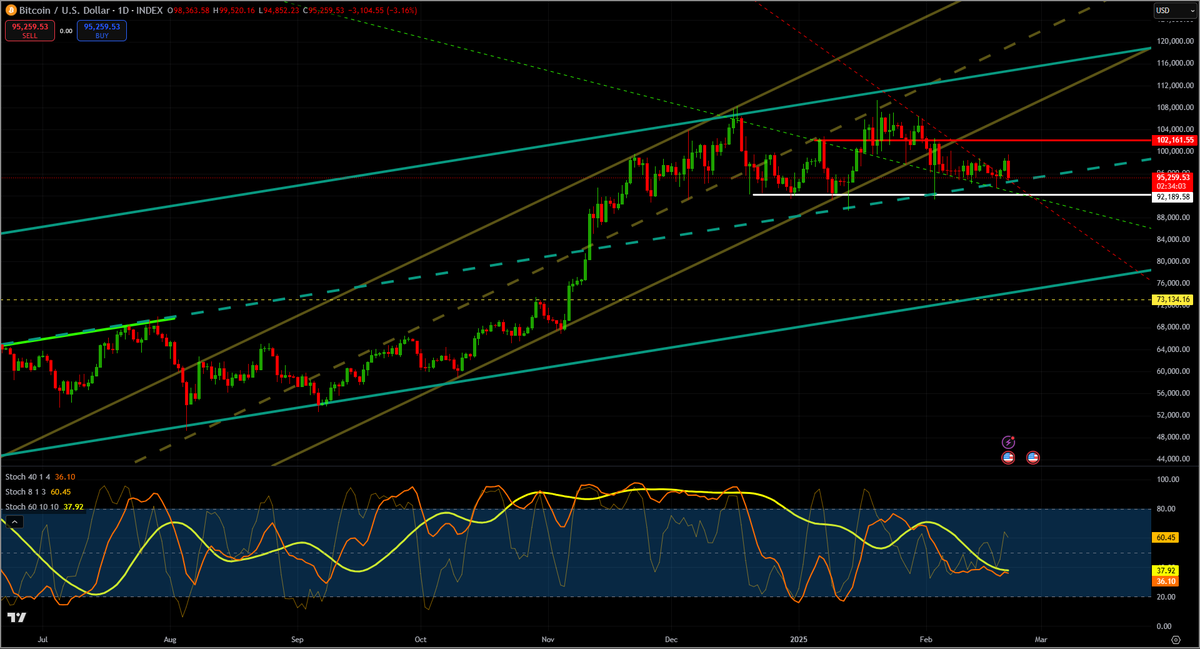Click the 02:34:03 bar countdown label
This screenshot has height=649, width=1200.
[x=1174, y=185]
